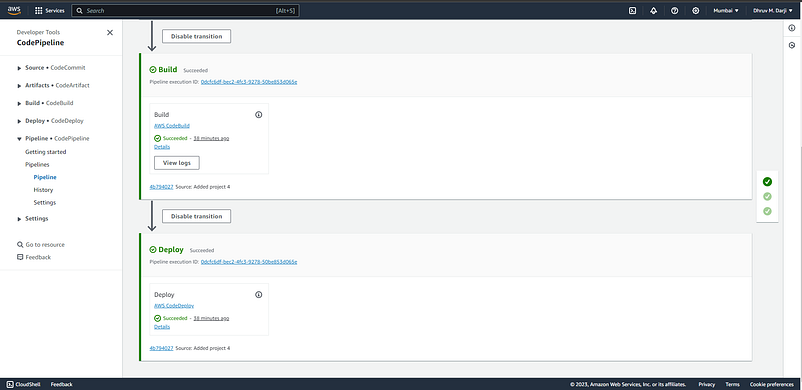The height and width of the screenshot is (390, 802).
Task: Click the View logs button
Action: [x=176, y=163]
